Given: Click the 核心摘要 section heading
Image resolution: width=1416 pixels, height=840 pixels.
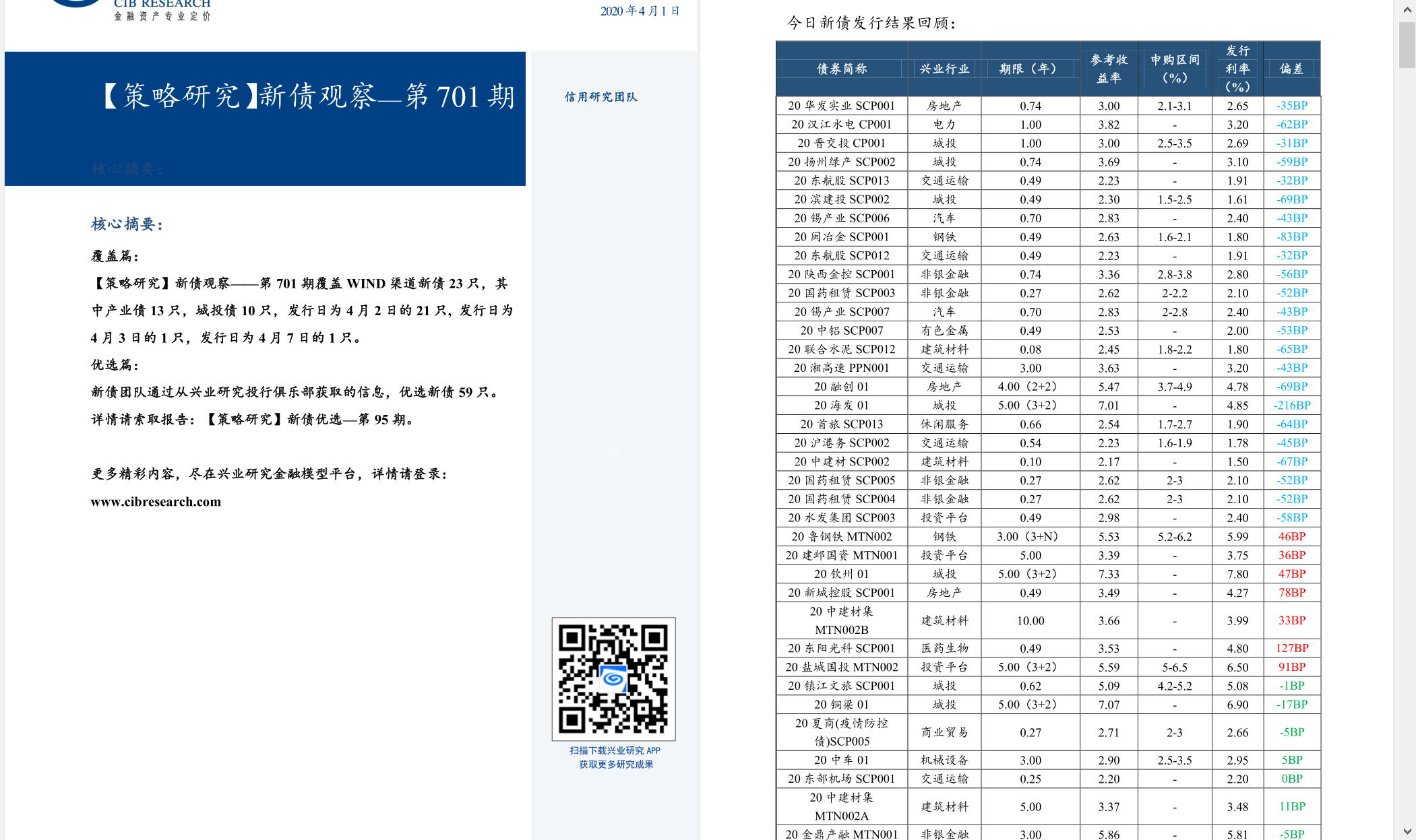Looking at the screenshot, I should (127, 224).
